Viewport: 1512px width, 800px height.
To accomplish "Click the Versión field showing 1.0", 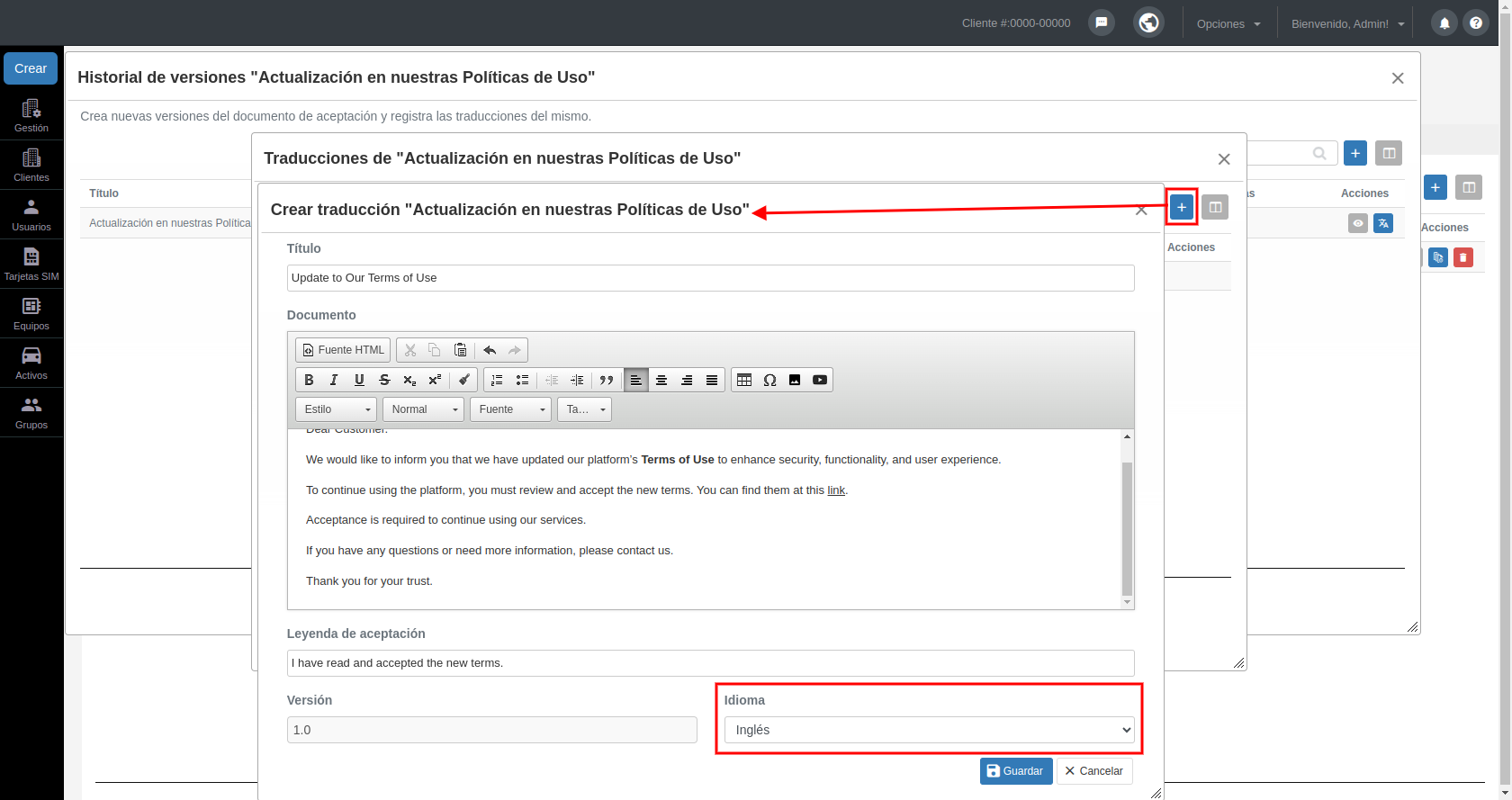I will pos(491,730).
